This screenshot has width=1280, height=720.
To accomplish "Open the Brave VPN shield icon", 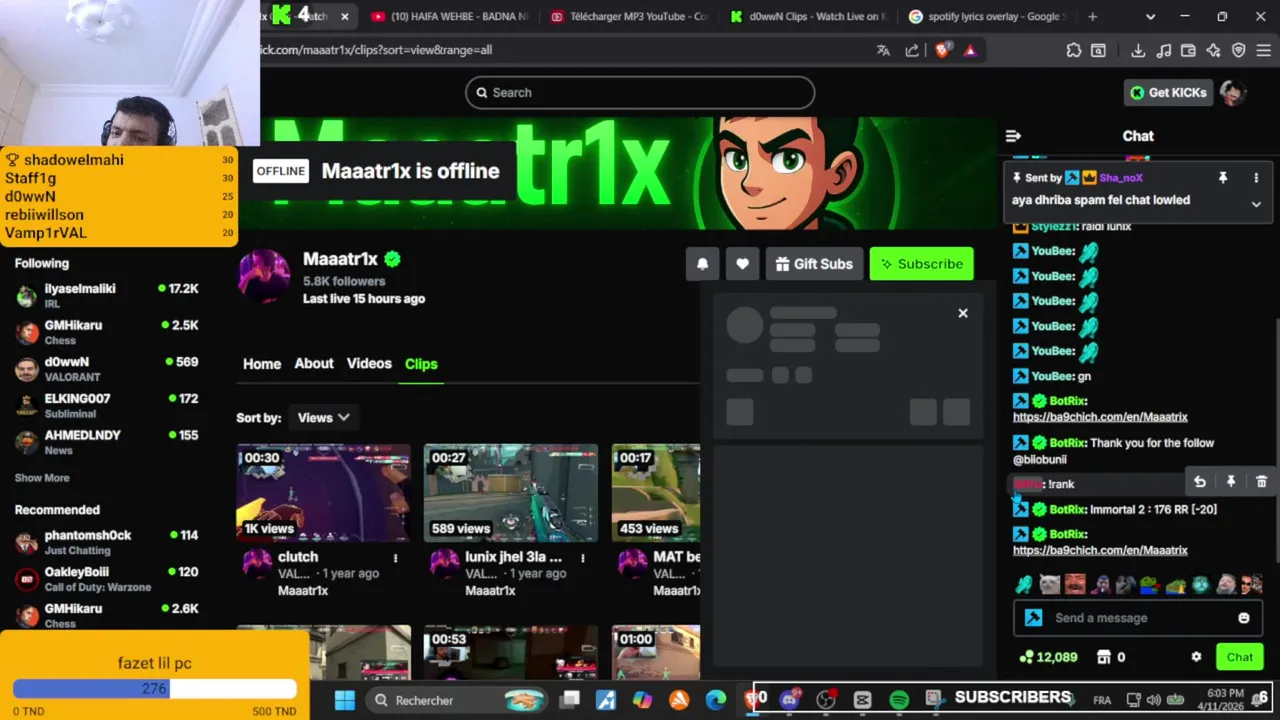I will [1238, 50].
